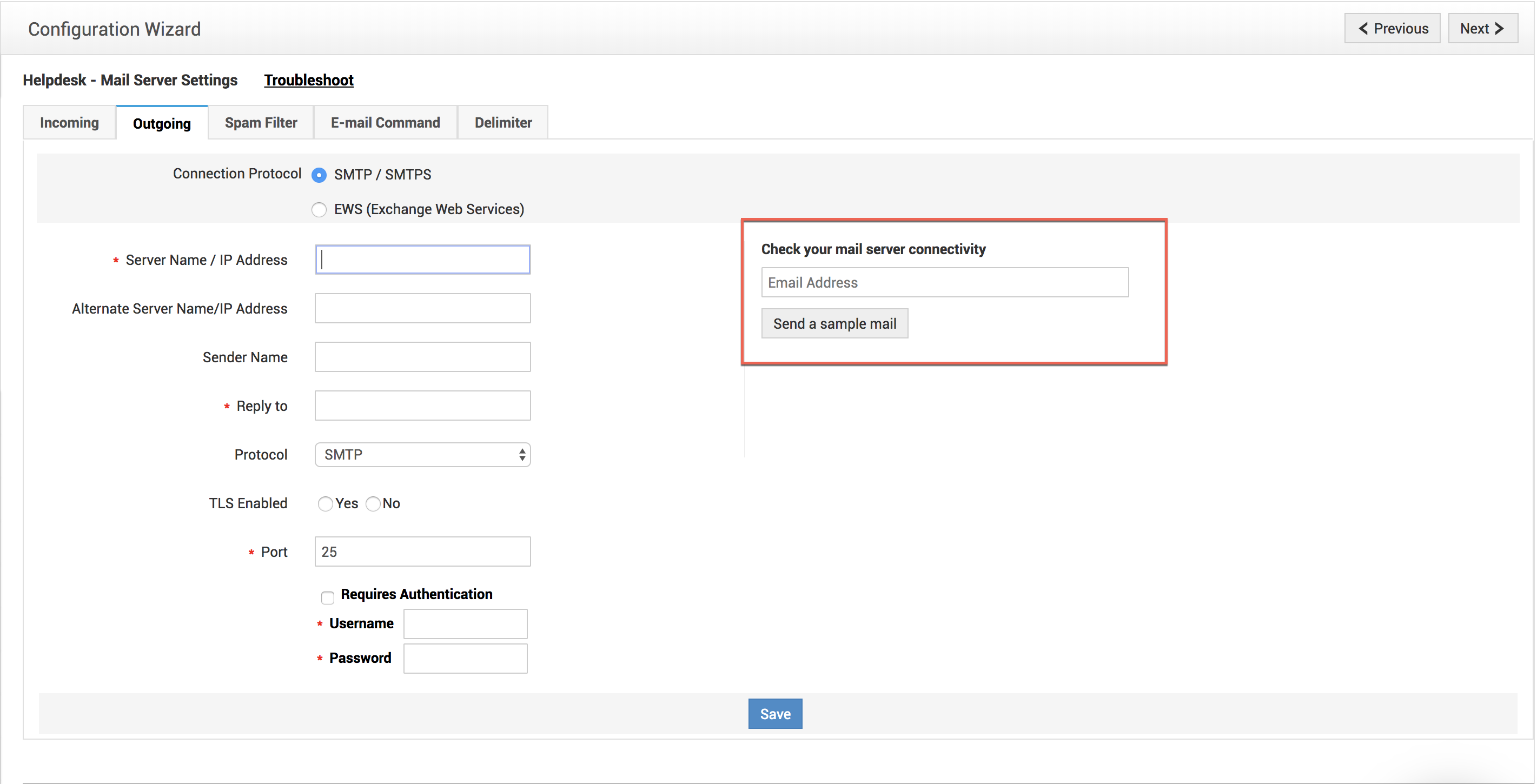This screenshot has width=1537, height=784.
Task: Advance with the Next button
Action: (1482, 29)
